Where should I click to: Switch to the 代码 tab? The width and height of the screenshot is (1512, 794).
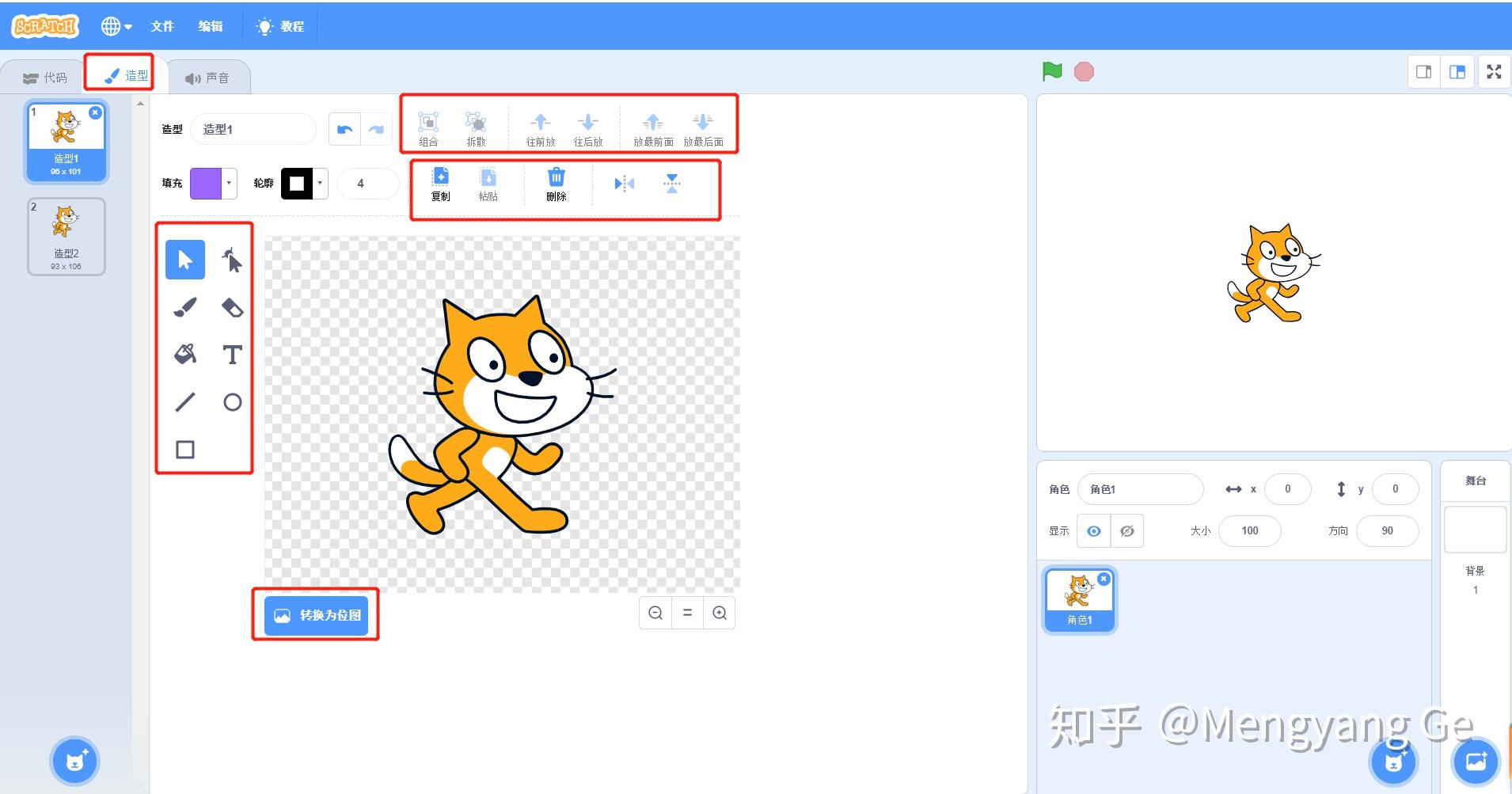[x=45, y=78]
